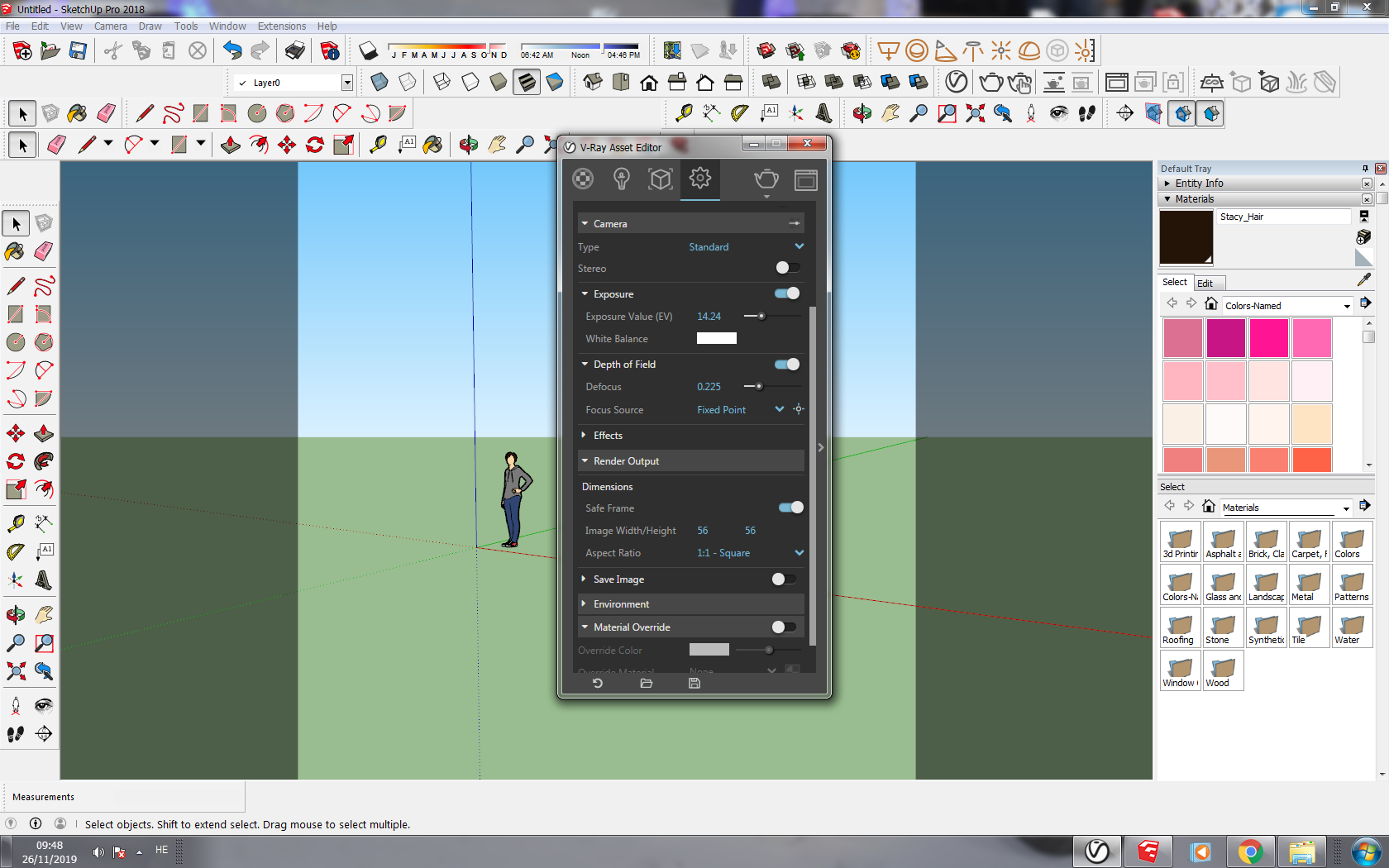This screenshot has width=1389, height=868.
Task: Collapse the Camera section
Action: tap(691, 224)
